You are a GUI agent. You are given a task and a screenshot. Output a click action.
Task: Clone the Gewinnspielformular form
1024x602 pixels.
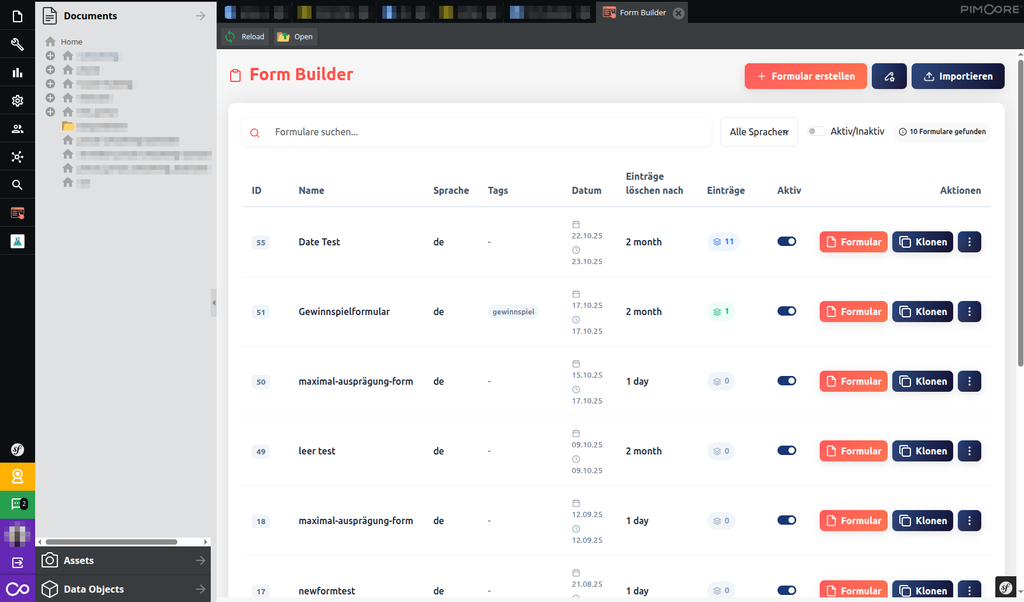pos(922,311)
